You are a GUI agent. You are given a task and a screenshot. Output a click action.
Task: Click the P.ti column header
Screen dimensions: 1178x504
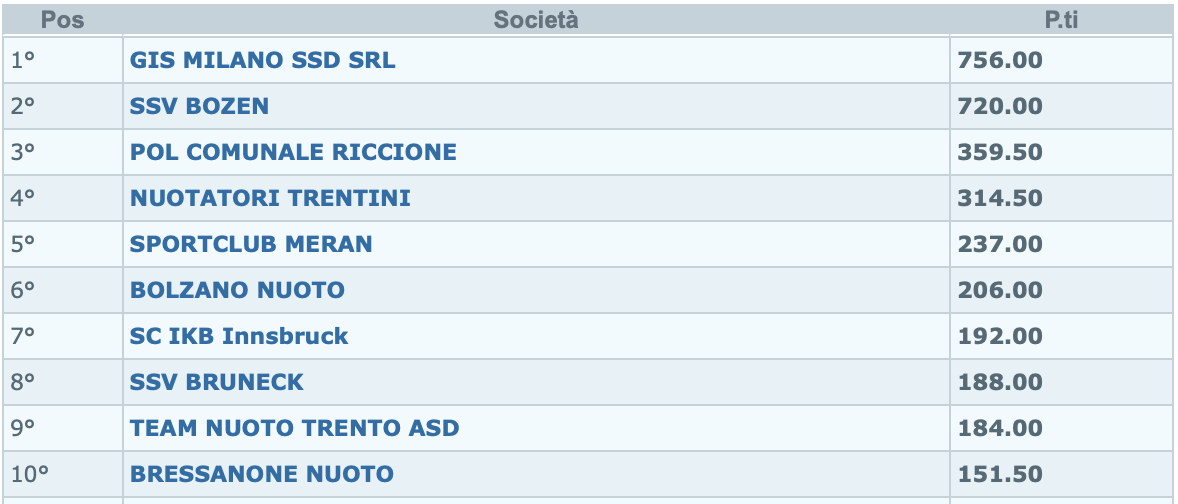[x=1061, y=20]
